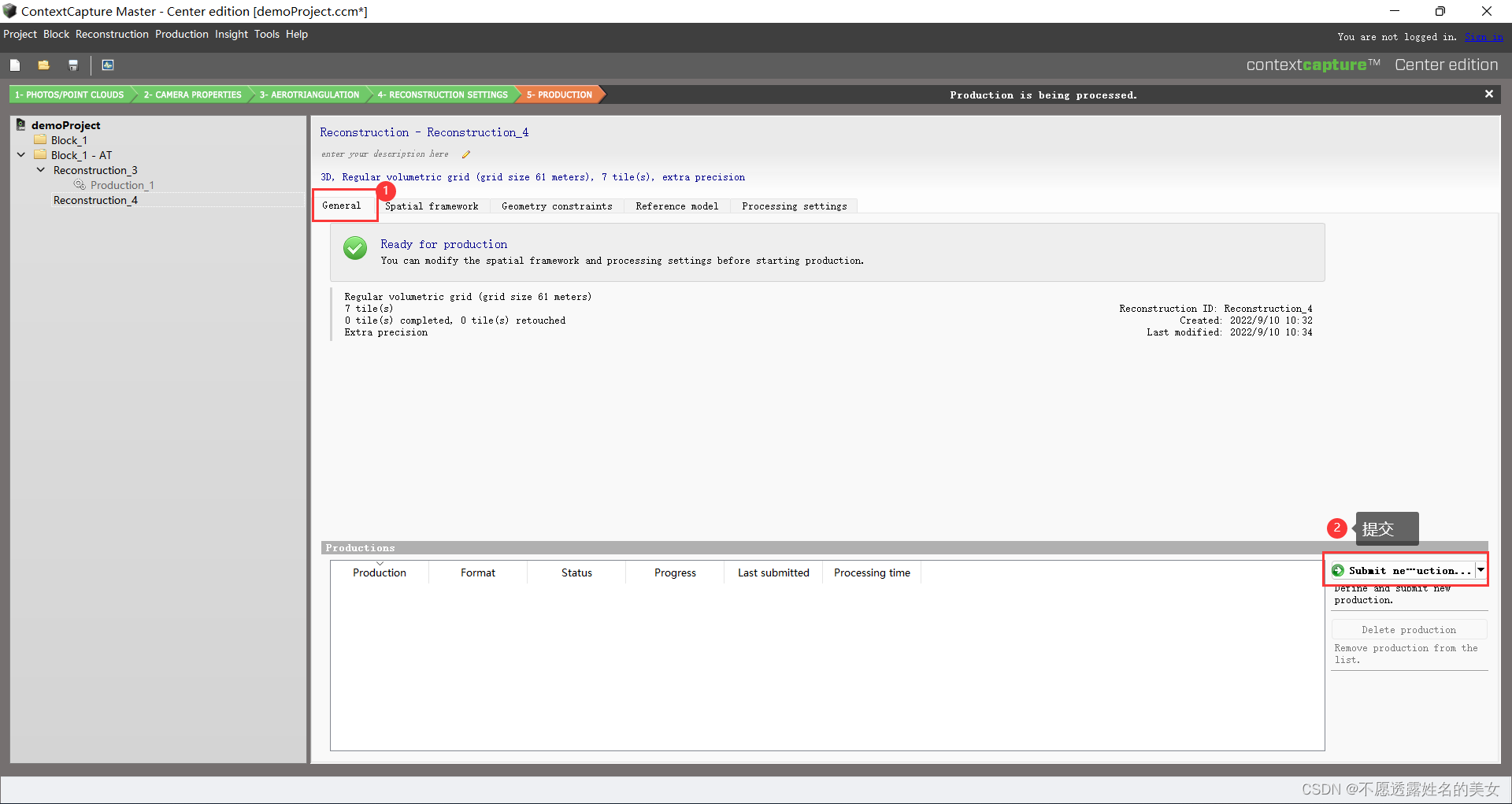Click the Reconstruction - Reconstruction_4 title
1512x804 pixels.
click(x=424, y=132)
